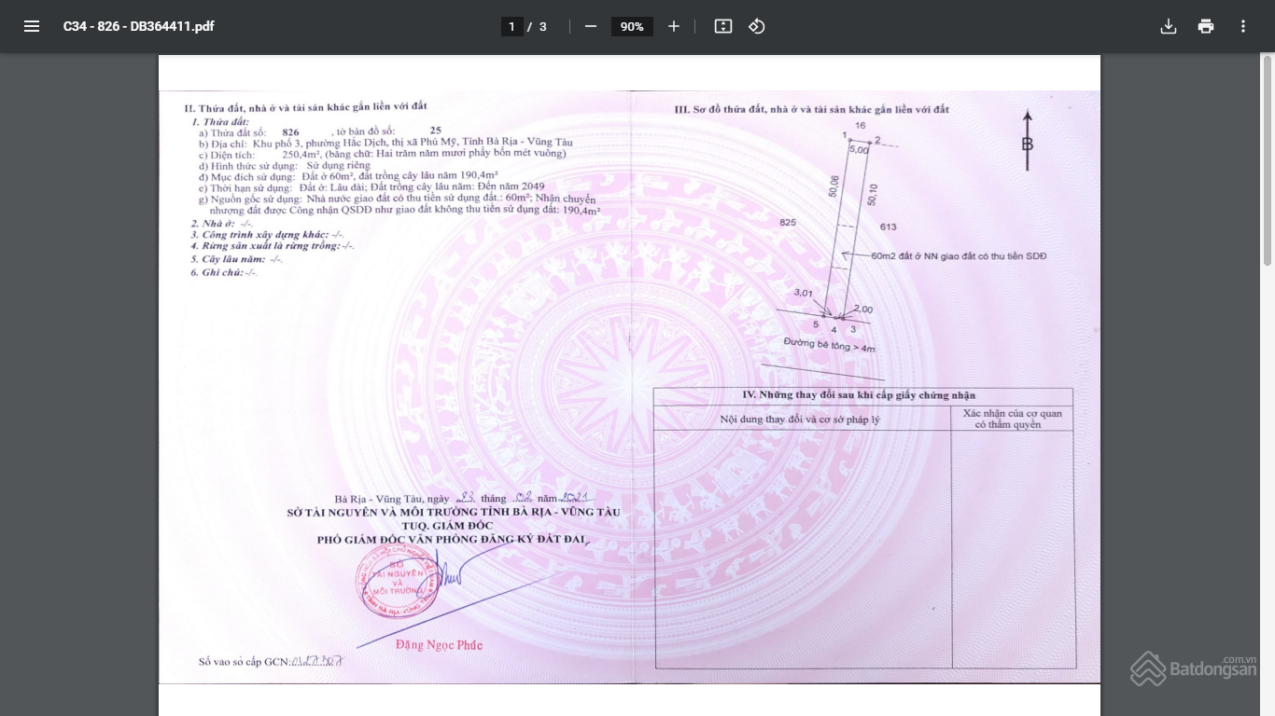Click the section IV table header
Screen dimensions: 1275x716
click(862, 396)
